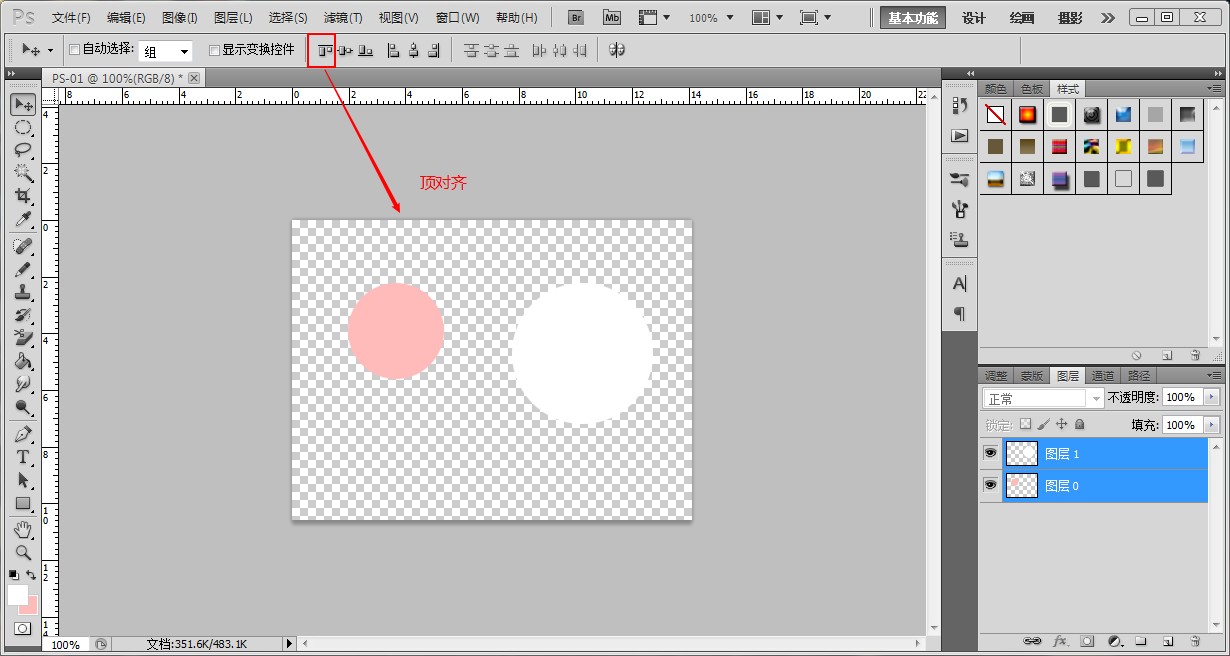
Task: Launch Bridge with the Br button
Action: click(x=576, y=17)
